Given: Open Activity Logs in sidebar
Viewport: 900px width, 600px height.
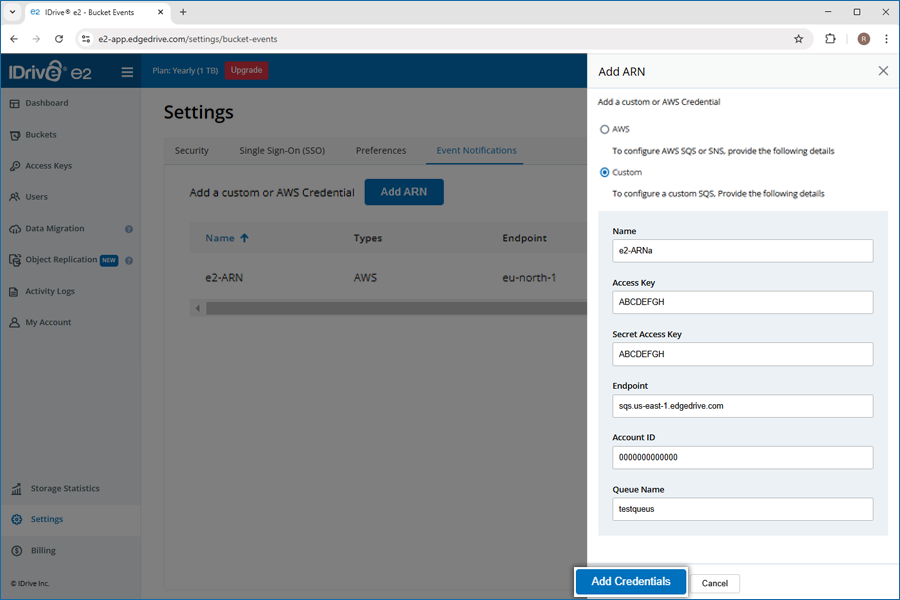Looking at the screenshot, I should [49, 291].
